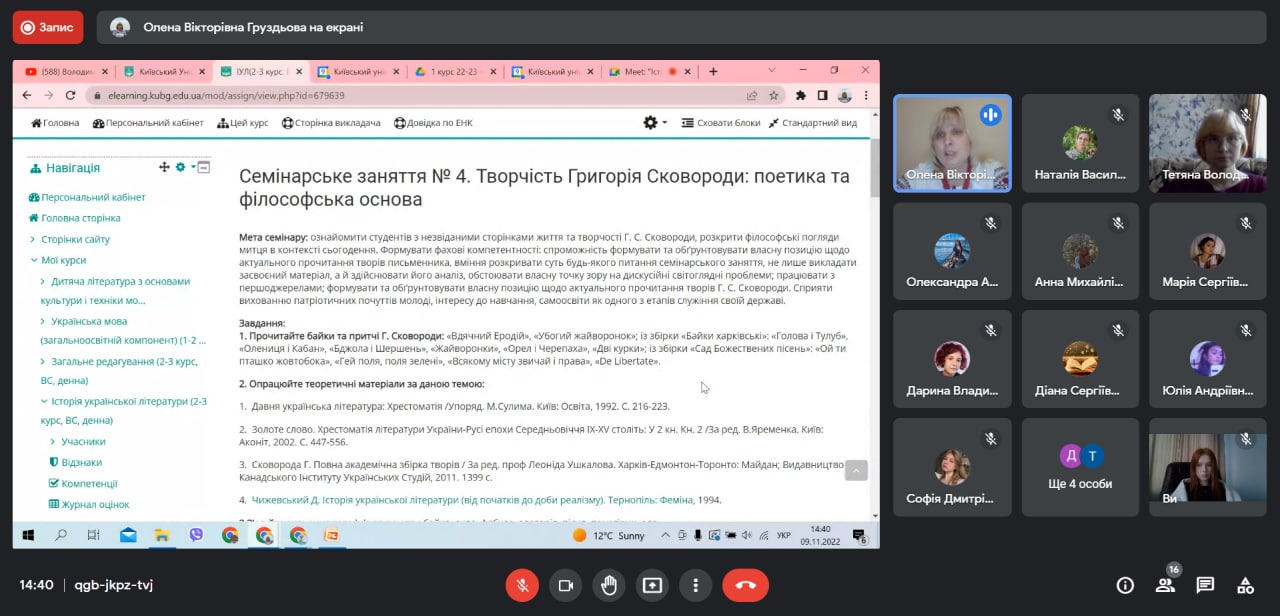This screenshot has height=616, width=1280.
Task: Toggle Стандартний вид
Action: [813, 123]
